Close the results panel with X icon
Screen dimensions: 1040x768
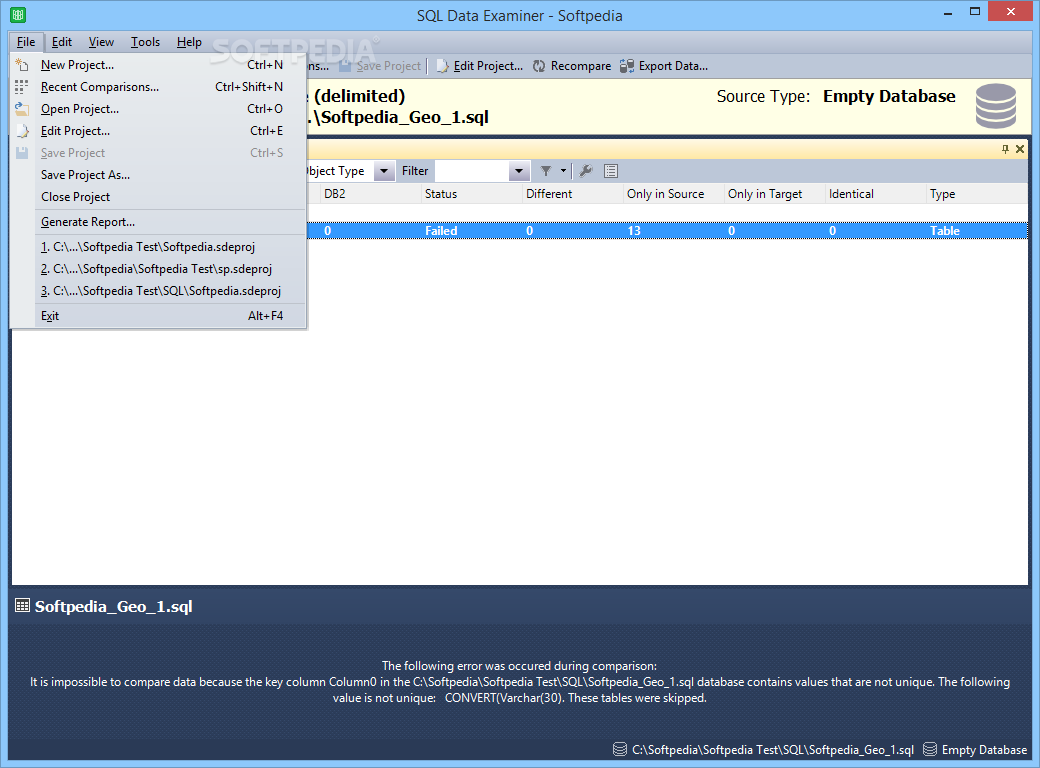tap(1020, 149)
